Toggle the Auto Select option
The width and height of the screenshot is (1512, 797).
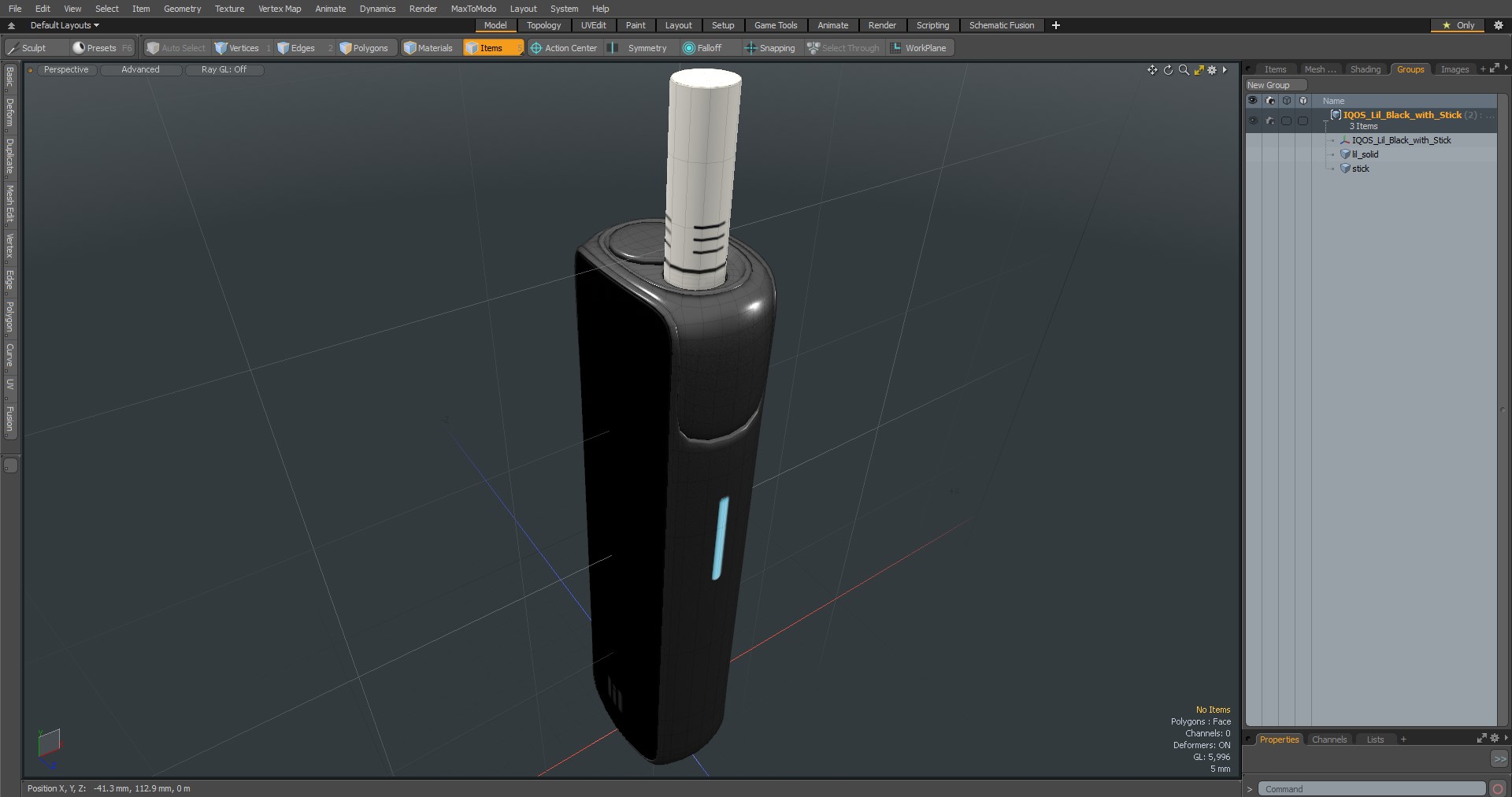coord(176,48)
